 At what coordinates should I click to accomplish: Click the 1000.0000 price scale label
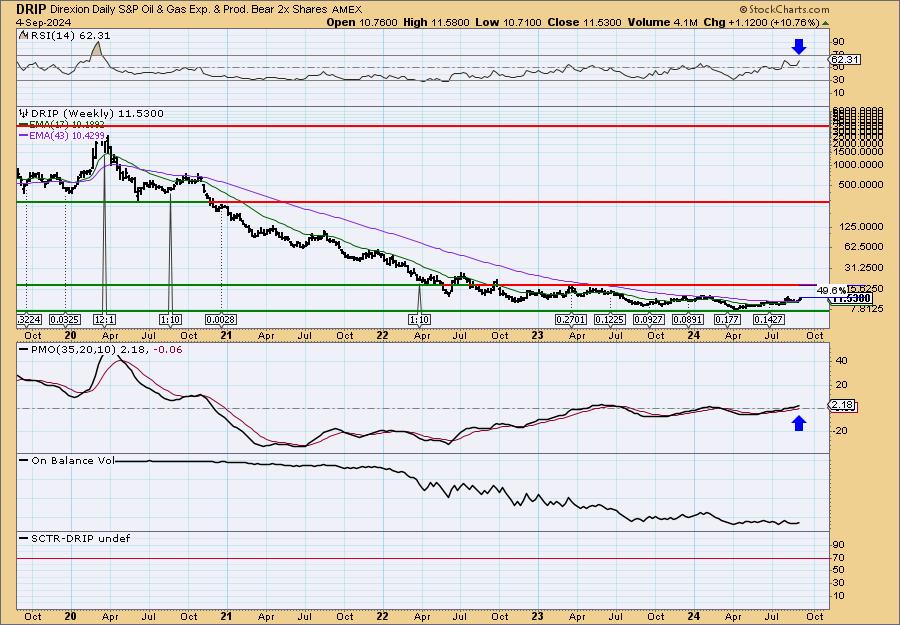click(860, 165)
